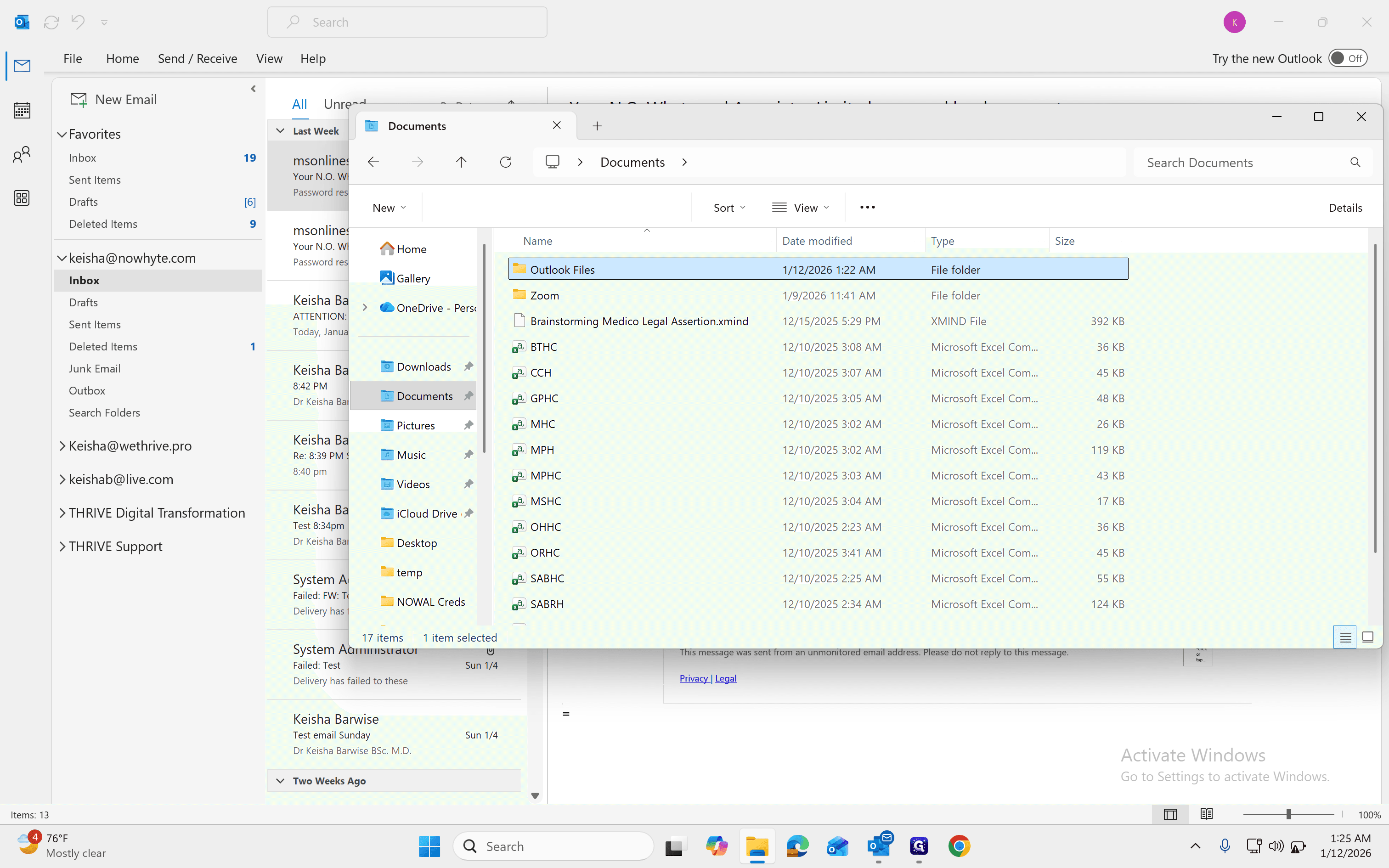Click the New Email button
This screenshot has width=1389, height=868.
113,99
